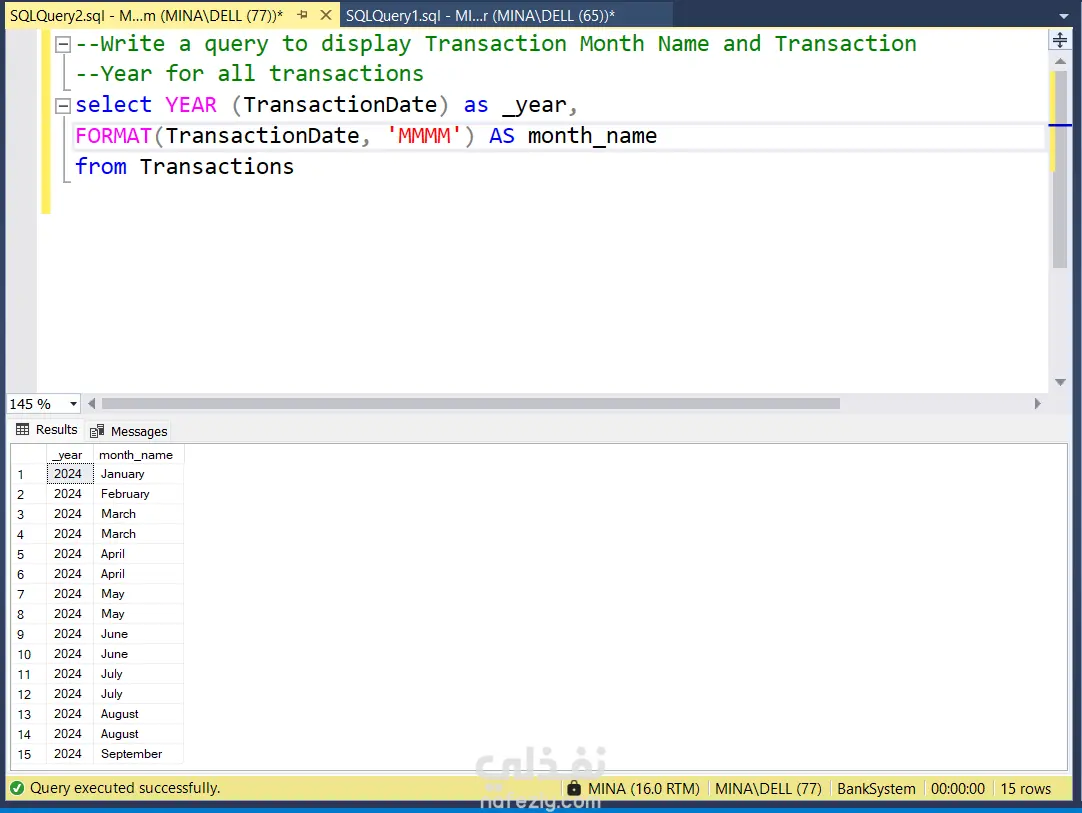Close the SQLQuery2.sql tab
Screen dimensions: 1082x813
[x=326, y=14]
